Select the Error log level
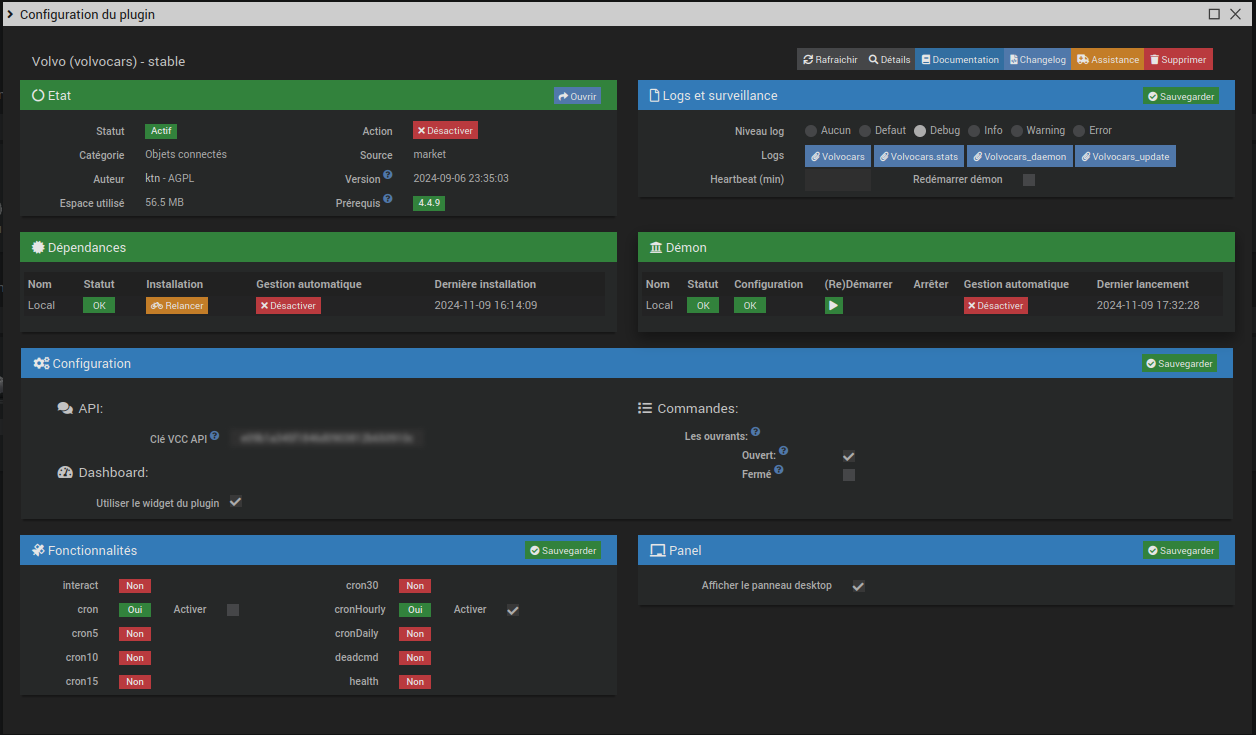The height and width of the screenshot is (735, 1256). click(1079, 131)
